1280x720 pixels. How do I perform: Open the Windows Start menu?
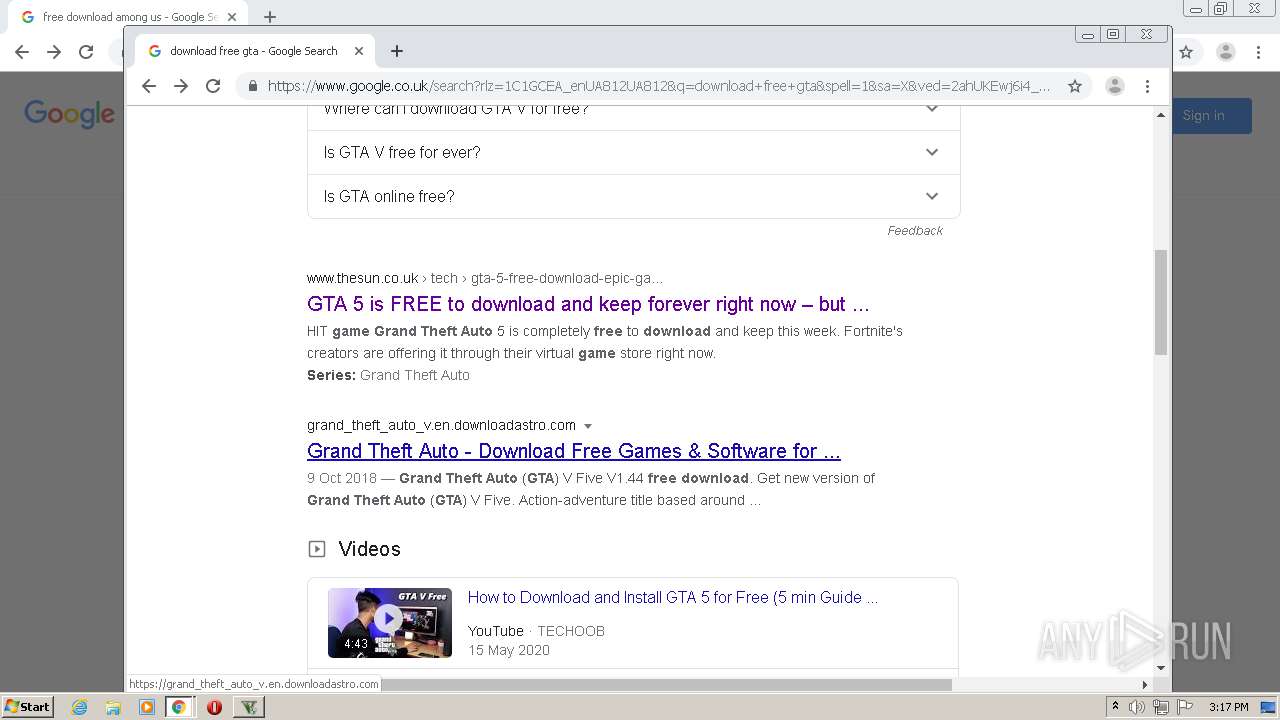(27, 707)
